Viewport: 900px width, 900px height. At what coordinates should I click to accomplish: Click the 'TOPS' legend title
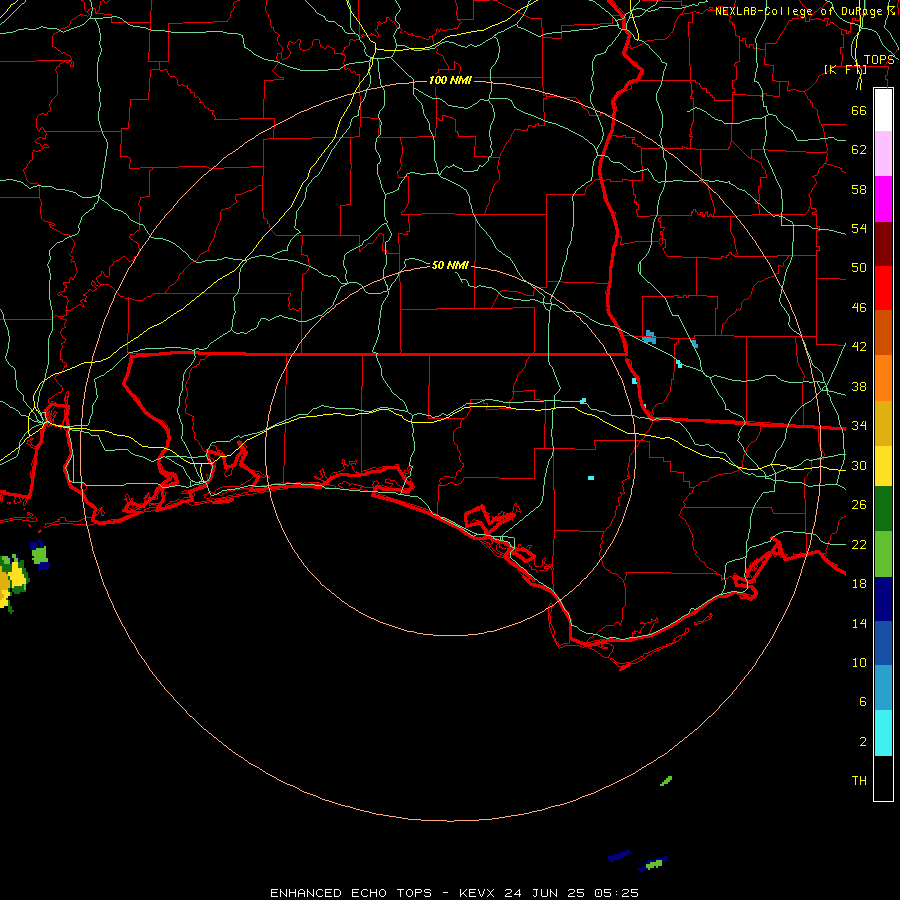pos(879,60)
